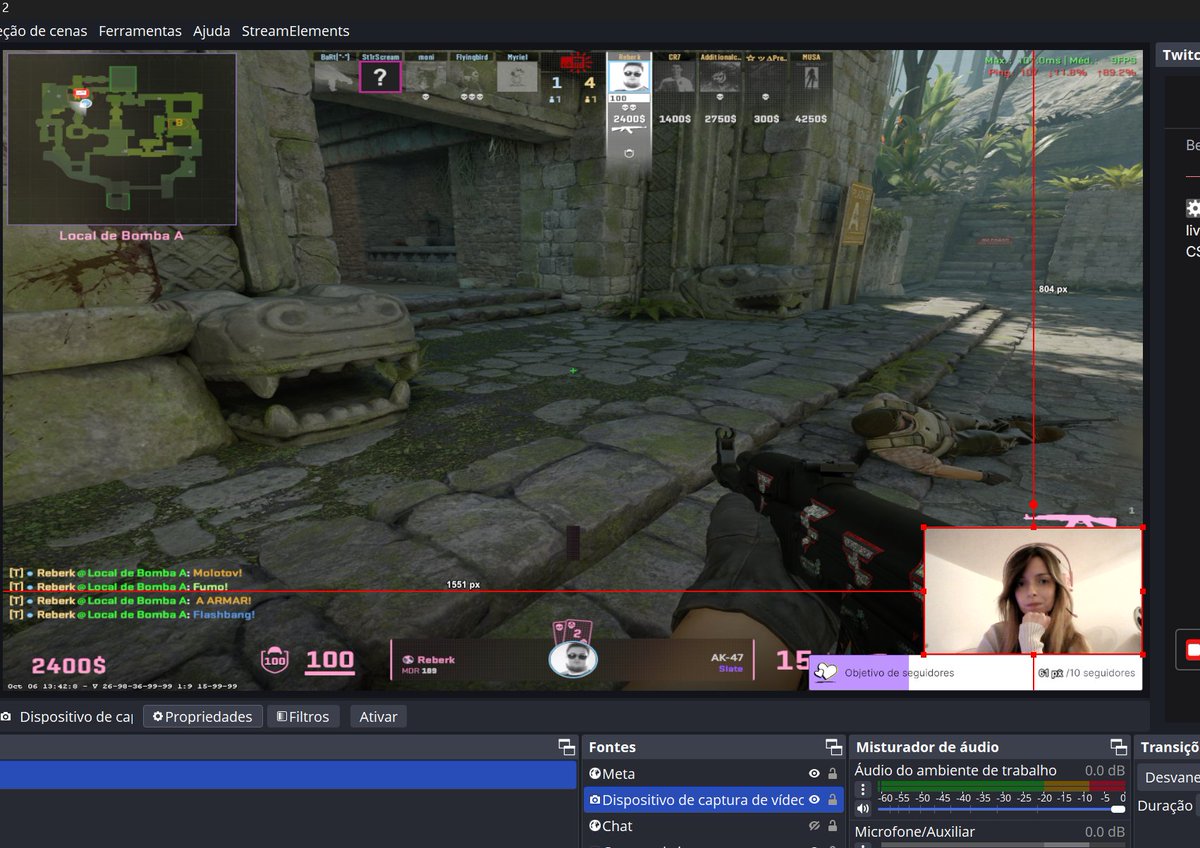Toggle the lock of the Chat source

click(x=832, y=826)
